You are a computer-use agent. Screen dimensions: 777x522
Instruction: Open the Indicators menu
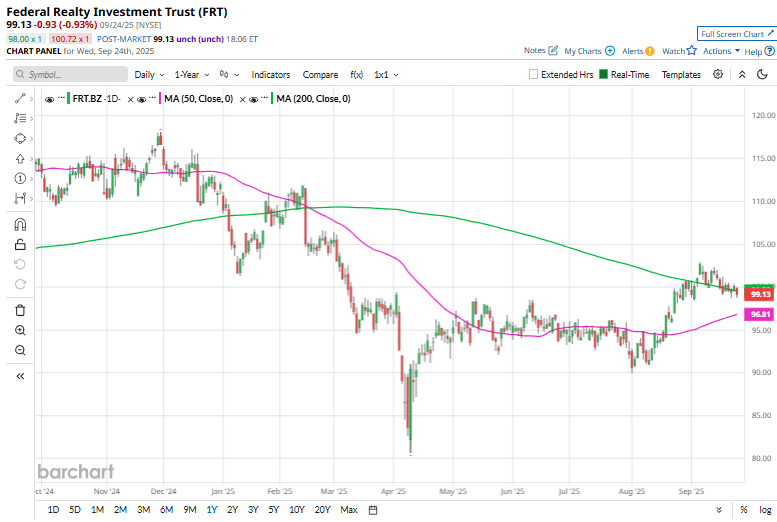click(271, 74)
